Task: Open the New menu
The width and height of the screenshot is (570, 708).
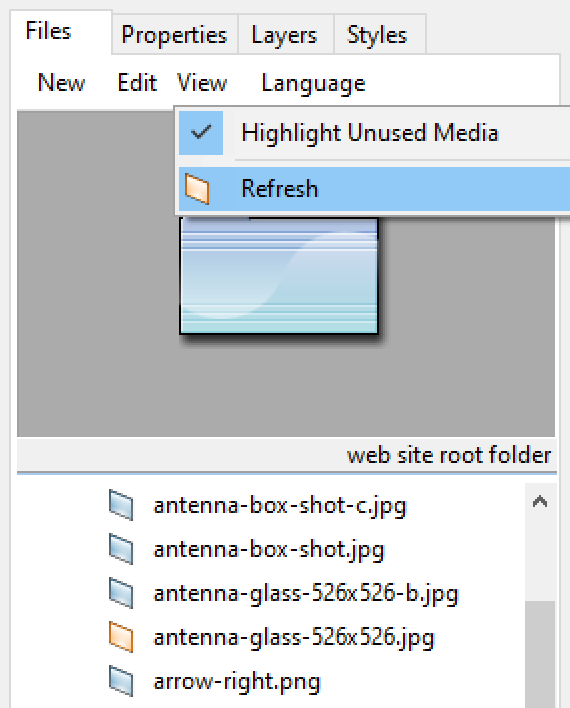Action: click(61, 83)
